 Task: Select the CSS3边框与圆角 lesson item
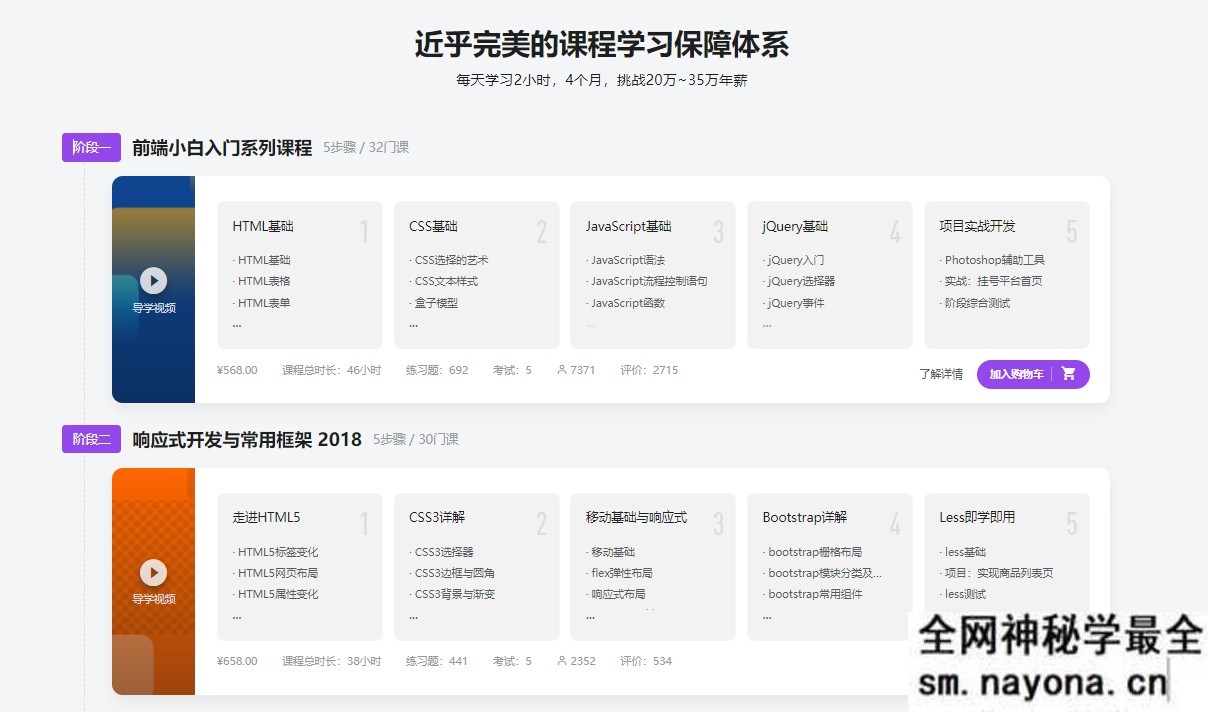(x=454, y=573)
